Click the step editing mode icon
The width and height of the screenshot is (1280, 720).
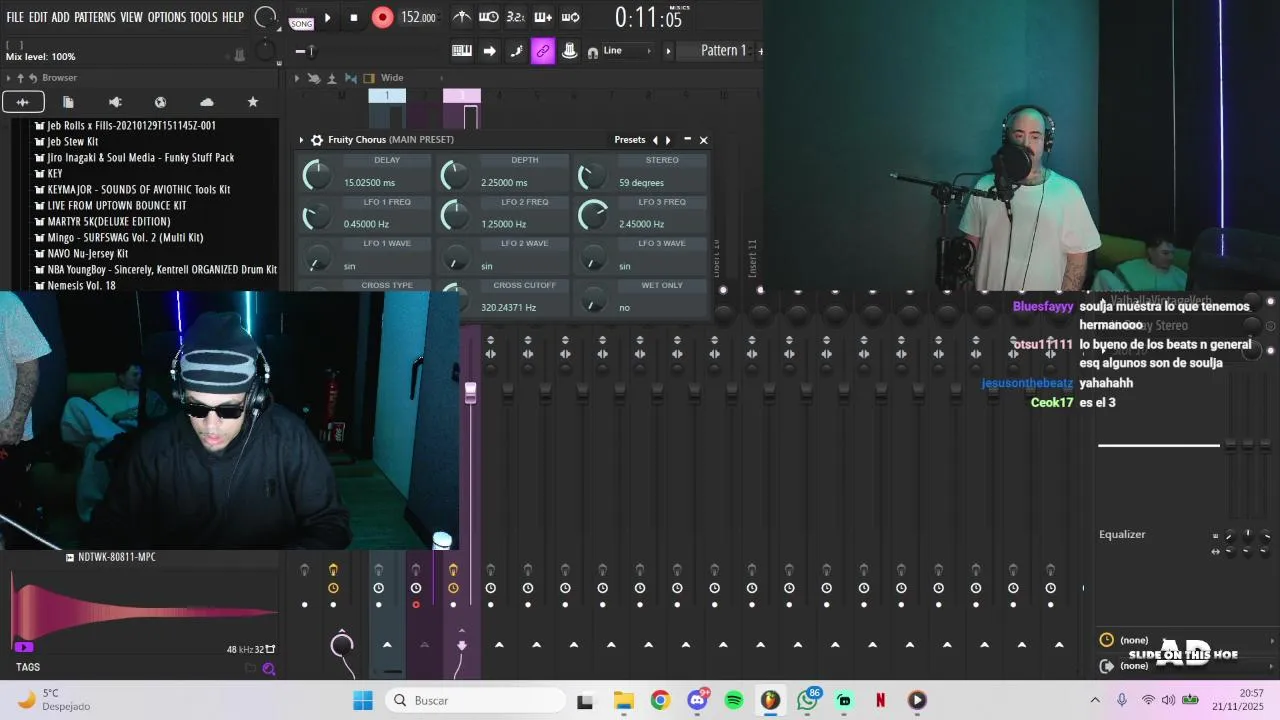516,51
